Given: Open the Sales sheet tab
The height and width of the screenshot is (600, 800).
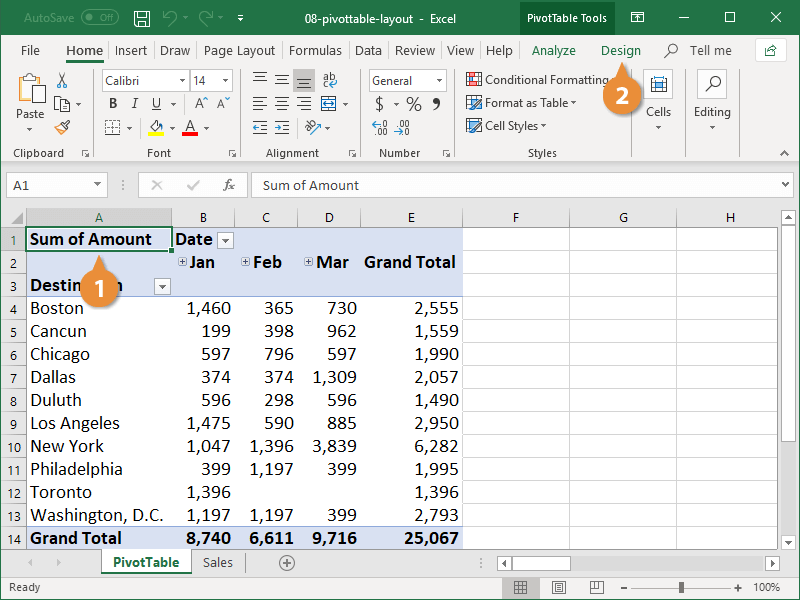Looking at the screenshot, I should tap(217, 562).
